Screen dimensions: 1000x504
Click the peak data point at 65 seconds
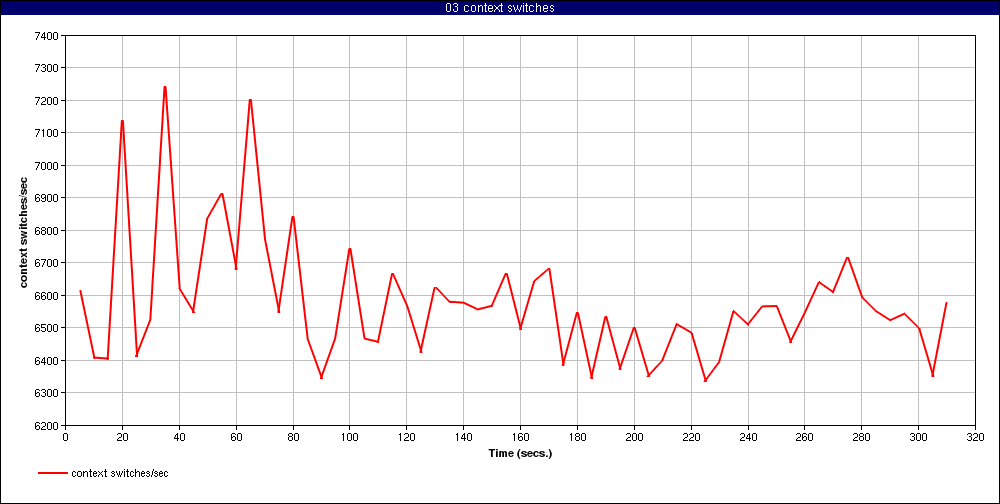pyautogui.click(x=250, y=100)
